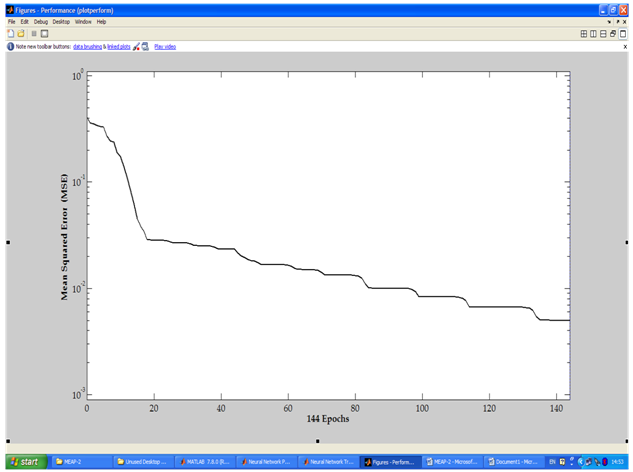This screenshot has width=633, height=472.
Task: Select the Float layout icon
Action: pos(613,33)
